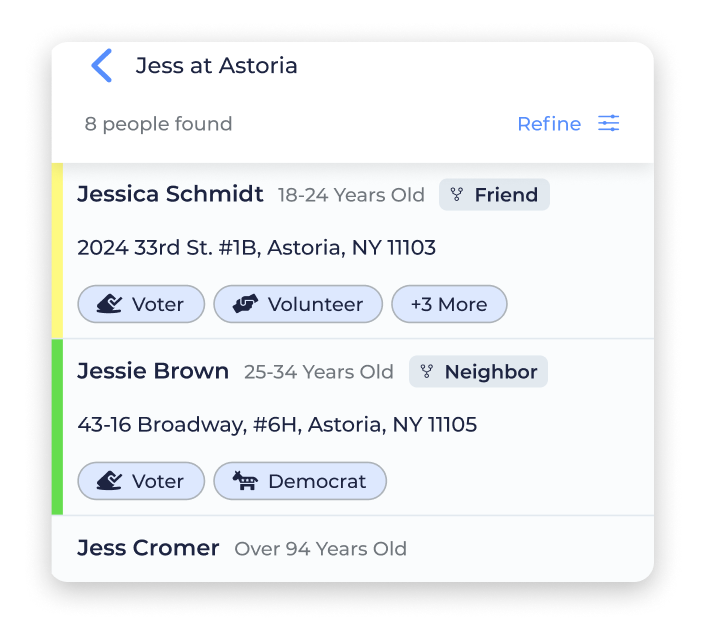Click ballot icon in Jessica Schmidt's Voter tag
The image size is (703, 640).
(109, 304)
